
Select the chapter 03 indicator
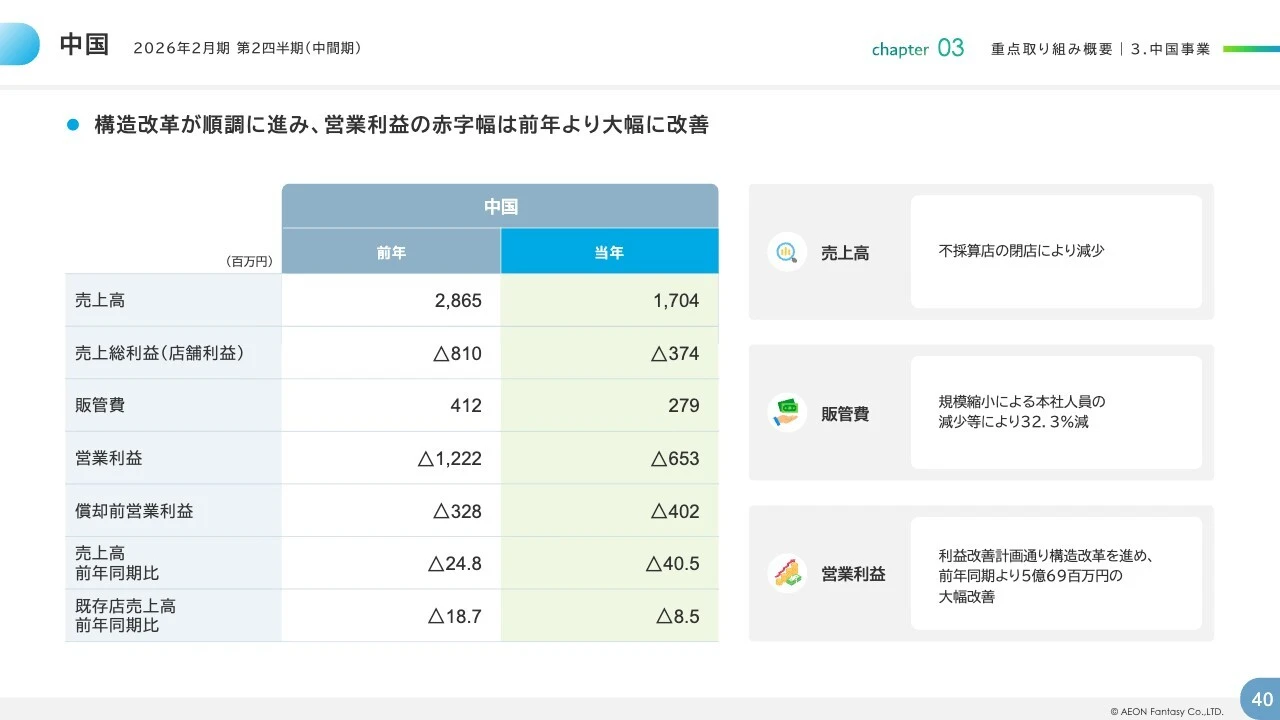coord(917,47)
